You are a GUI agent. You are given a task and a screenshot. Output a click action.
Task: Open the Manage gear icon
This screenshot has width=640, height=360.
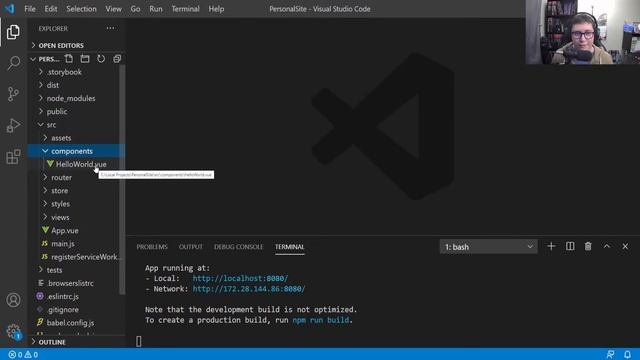pyautogui.click(x=13, y=331)
